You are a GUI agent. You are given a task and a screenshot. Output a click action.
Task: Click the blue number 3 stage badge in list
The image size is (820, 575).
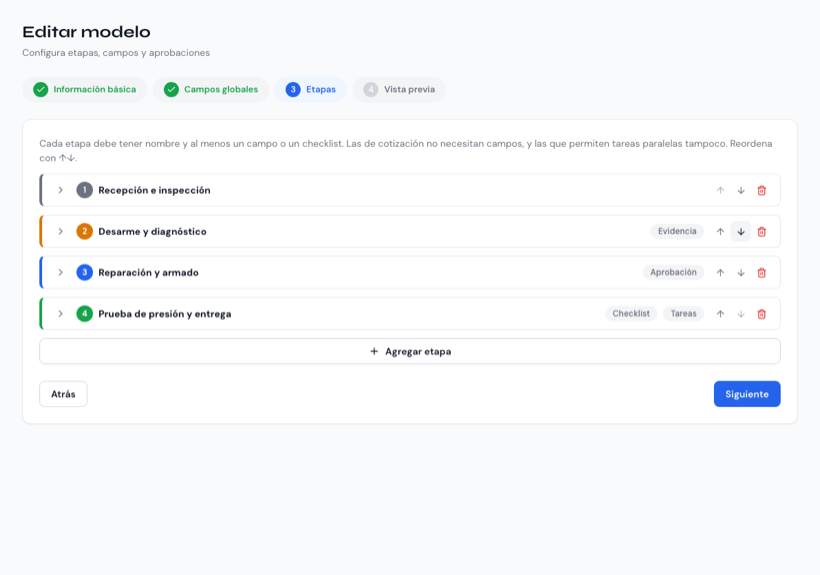pos(85,272)
